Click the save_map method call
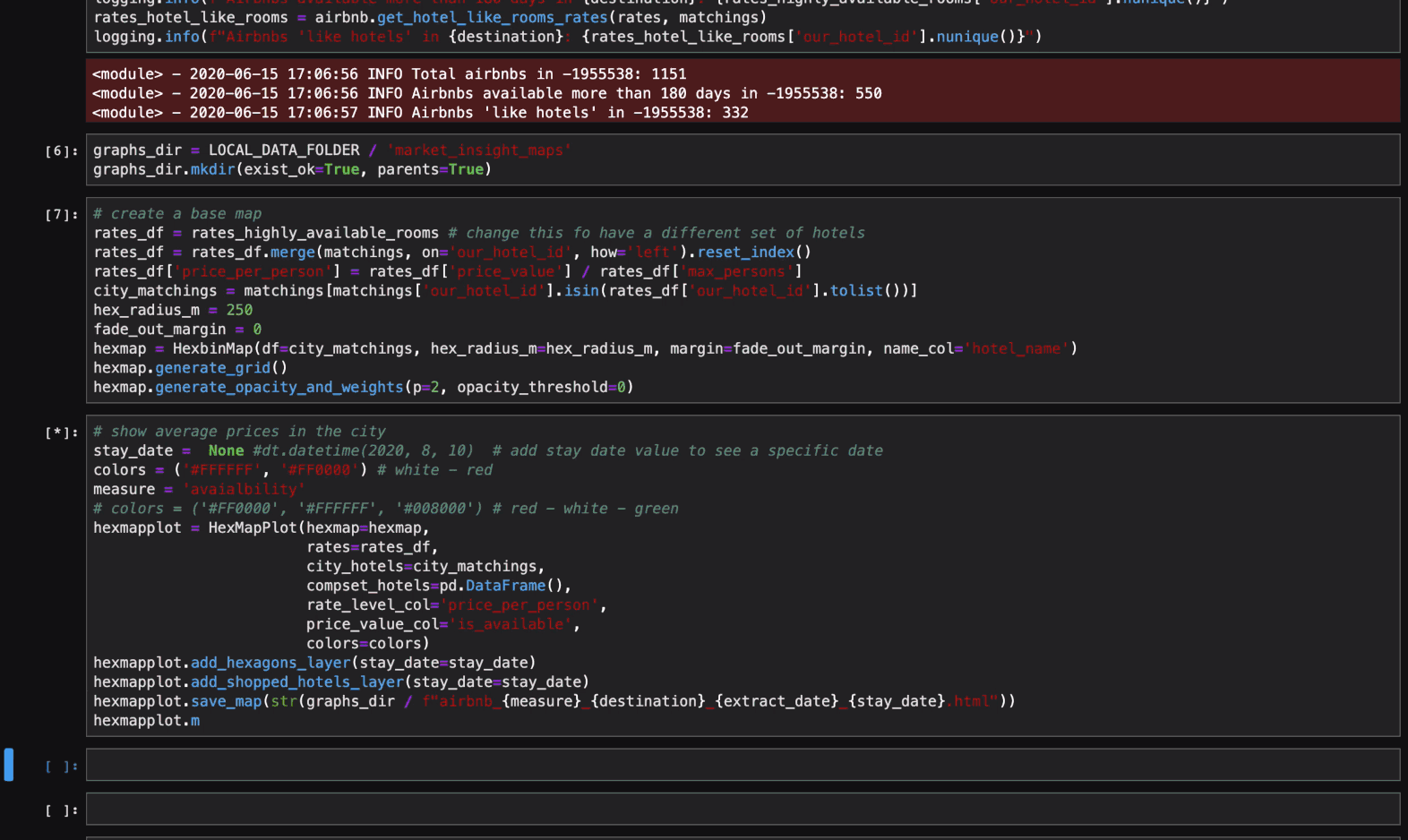This screenshot has height=840, width=1408. pos(227,701)
